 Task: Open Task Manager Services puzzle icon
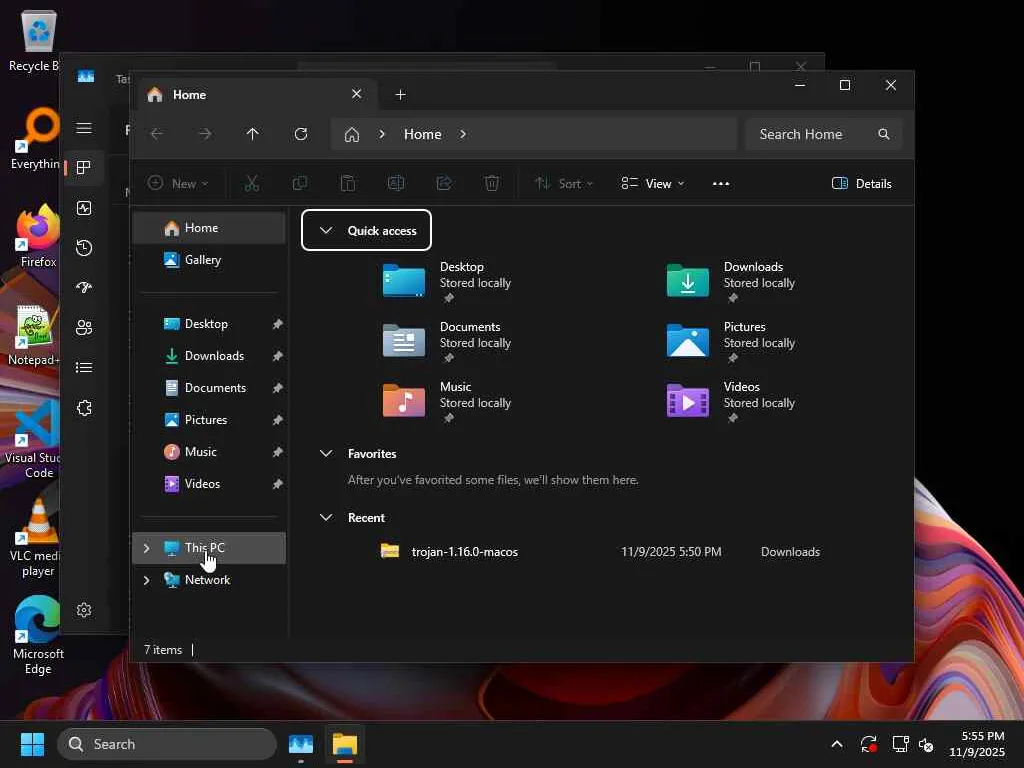pos(84,408)
